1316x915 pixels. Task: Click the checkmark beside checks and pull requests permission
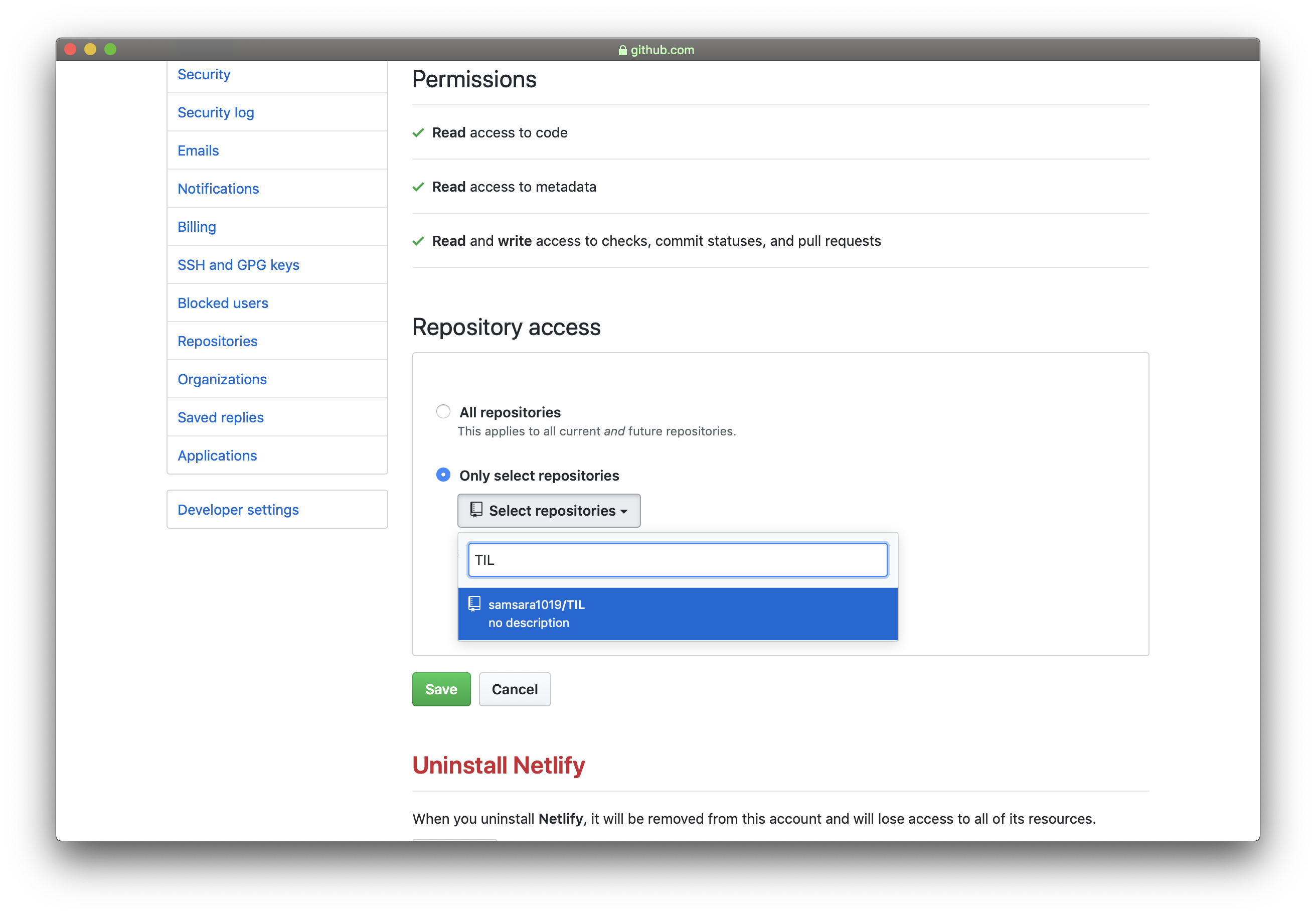(418, 241)
